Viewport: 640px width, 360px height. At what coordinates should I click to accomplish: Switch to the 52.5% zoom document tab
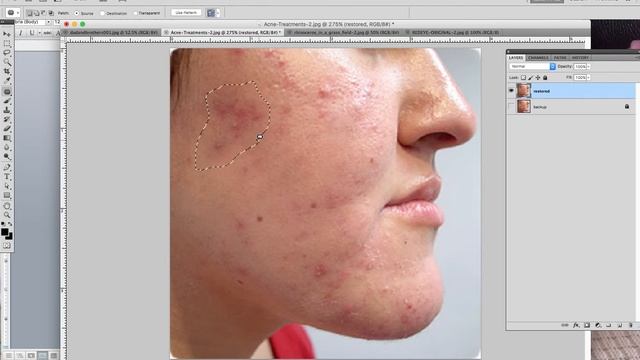click(111, 32)
